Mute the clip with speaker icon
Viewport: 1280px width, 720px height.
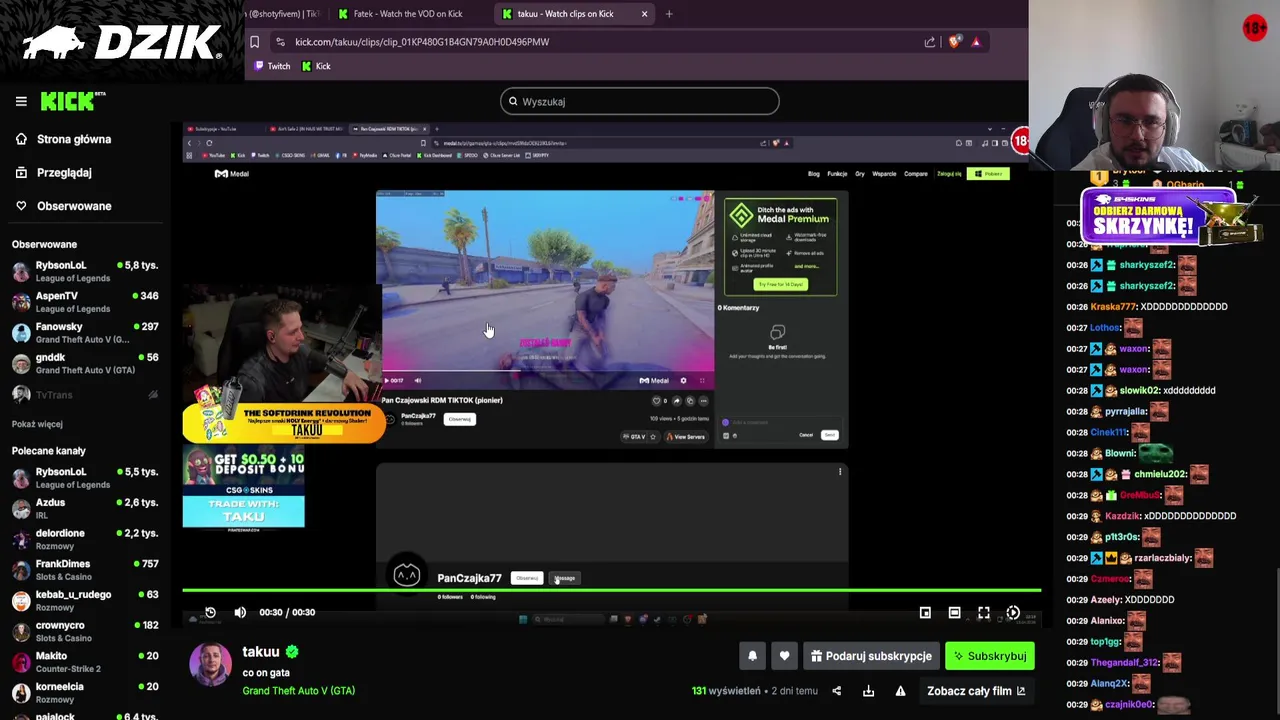click(x=240, y=612)
